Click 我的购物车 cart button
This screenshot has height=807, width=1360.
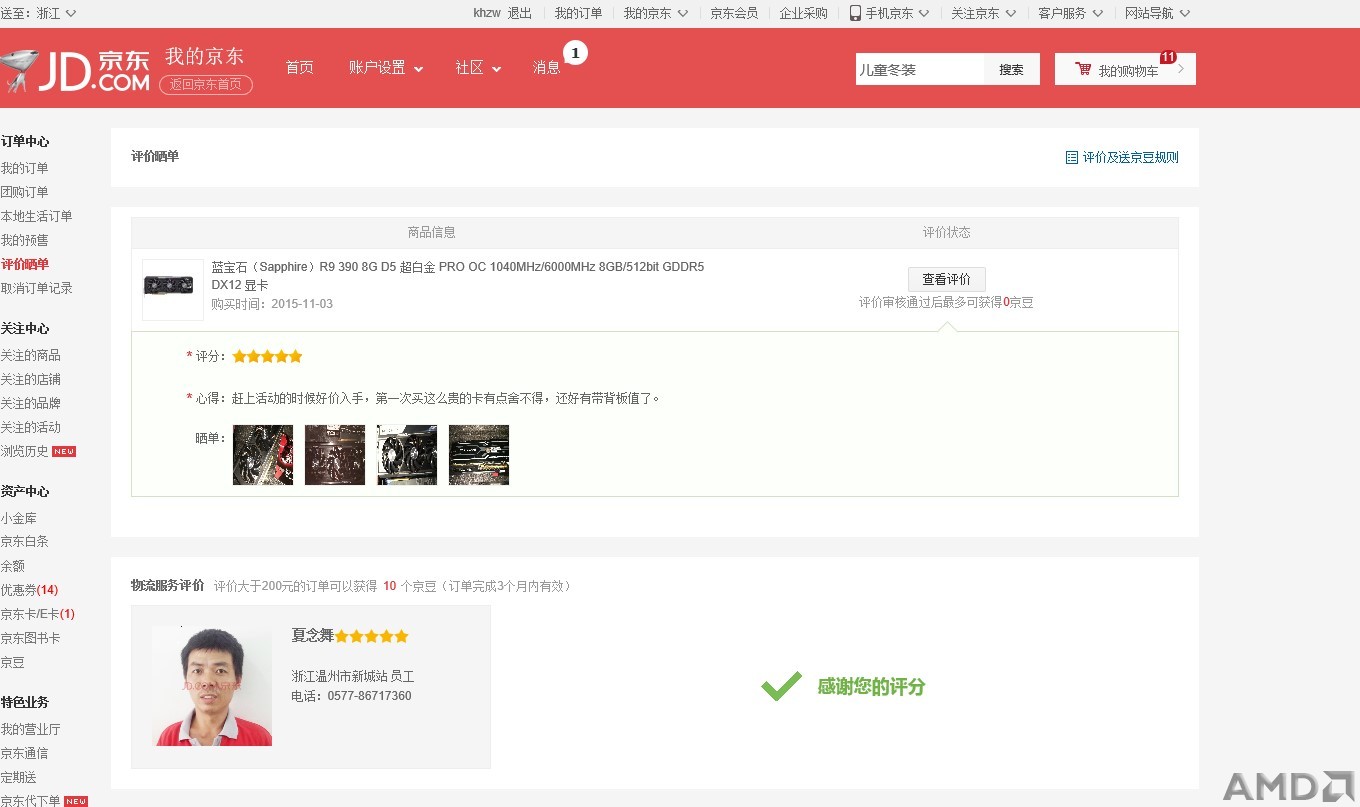pos(1125,69)
